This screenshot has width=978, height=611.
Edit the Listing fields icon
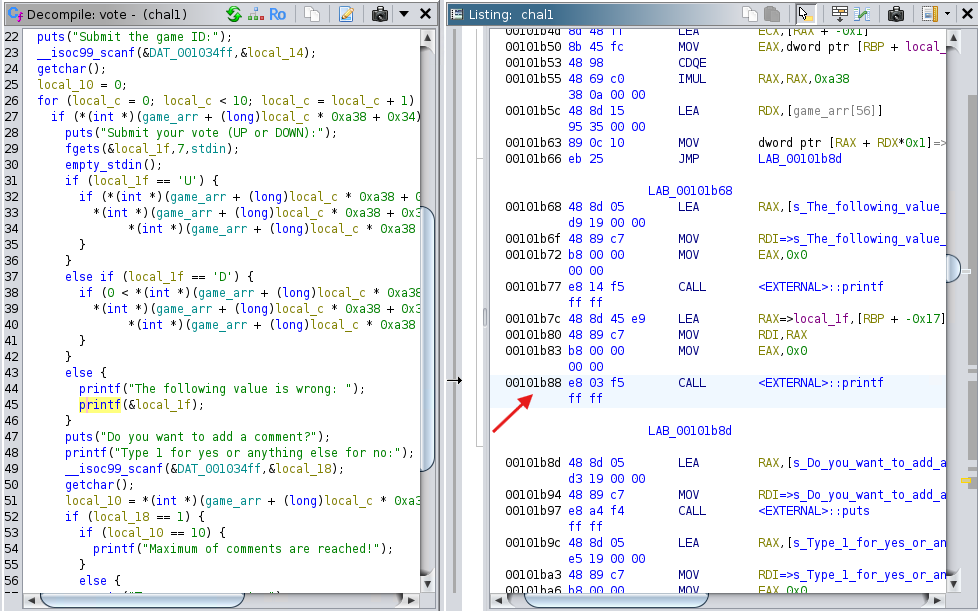tap(840, 14)
